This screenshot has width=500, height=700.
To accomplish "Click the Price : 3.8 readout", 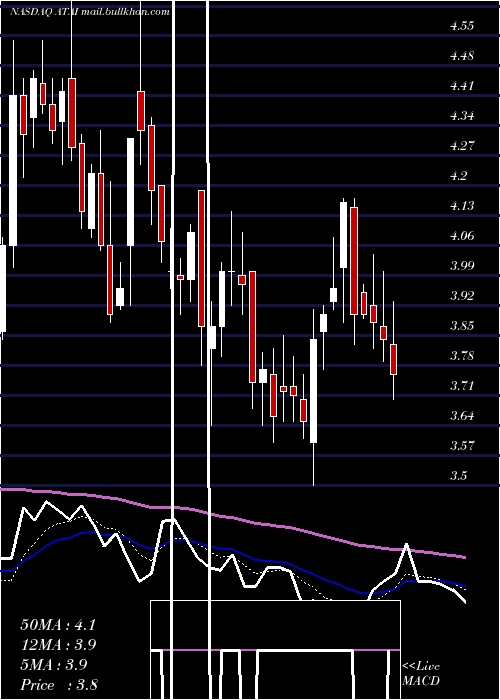I will coord(58,685).
